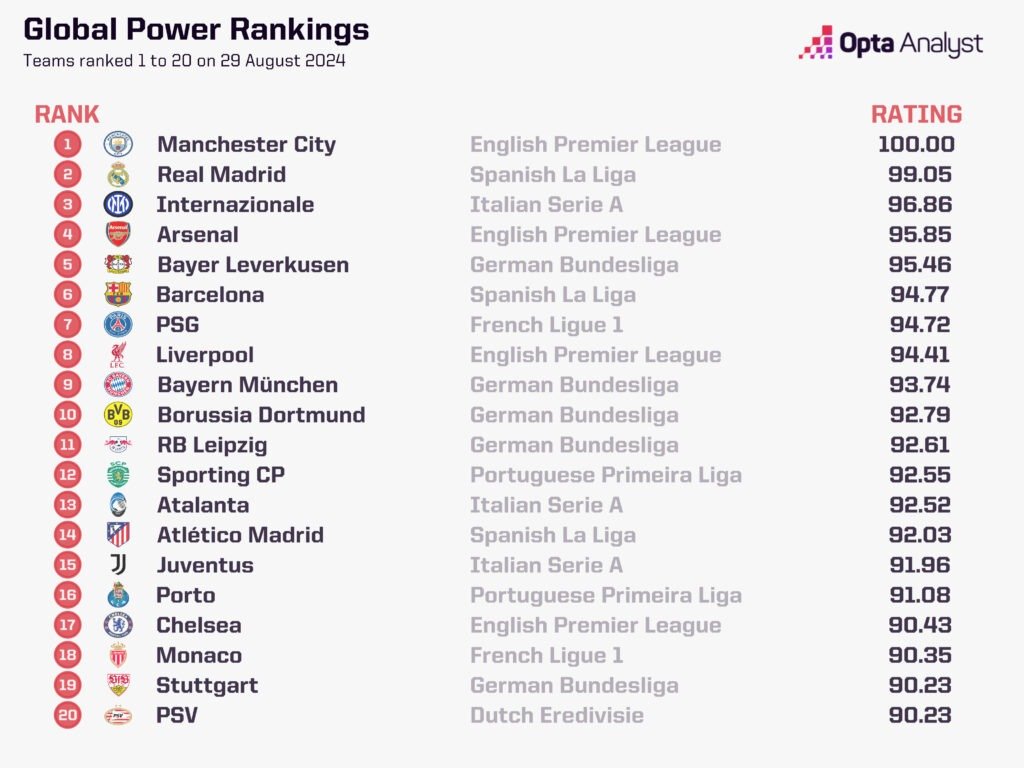Select the Liverpool club crest
Viewport: 1024px width, 768px height.
click(118, 355)
